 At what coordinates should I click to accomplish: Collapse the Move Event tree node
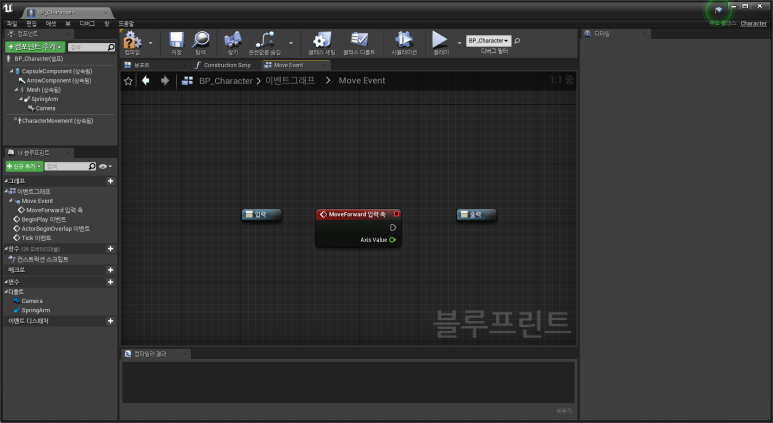tap(11, 201)
